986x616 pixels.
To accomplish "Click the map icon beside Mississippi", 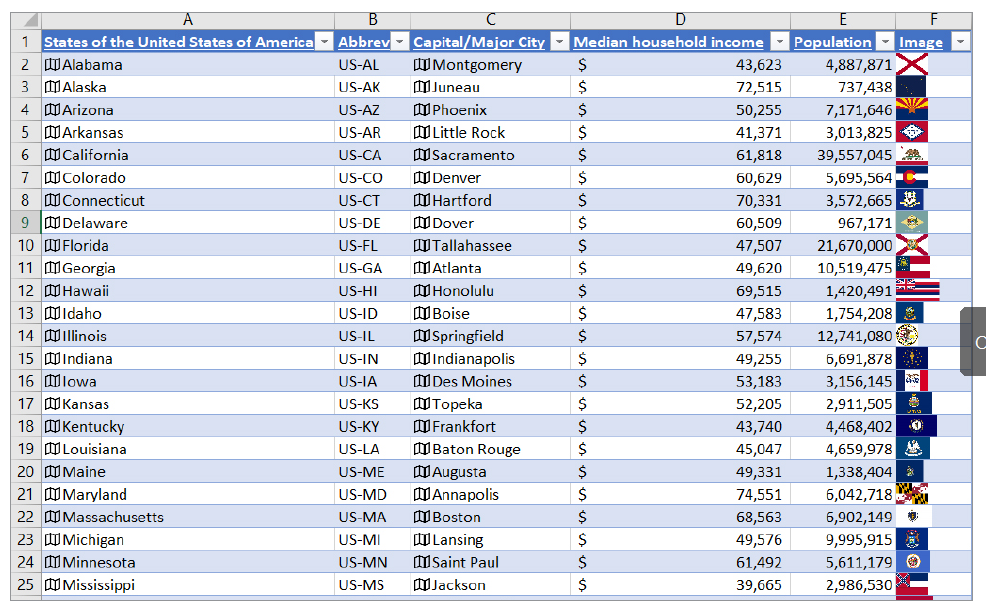I will click(x=53, y=585).
